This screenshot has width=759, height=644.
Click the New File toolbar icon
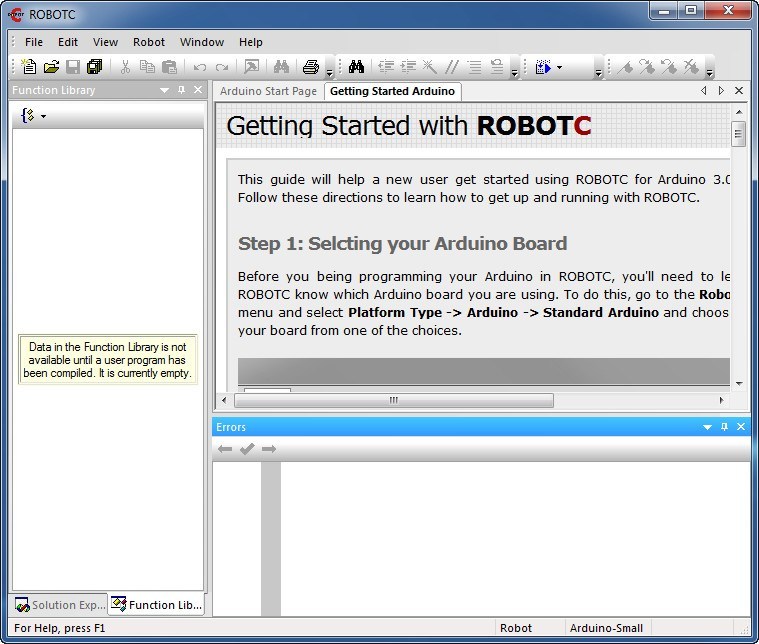(x=29, y=67)
